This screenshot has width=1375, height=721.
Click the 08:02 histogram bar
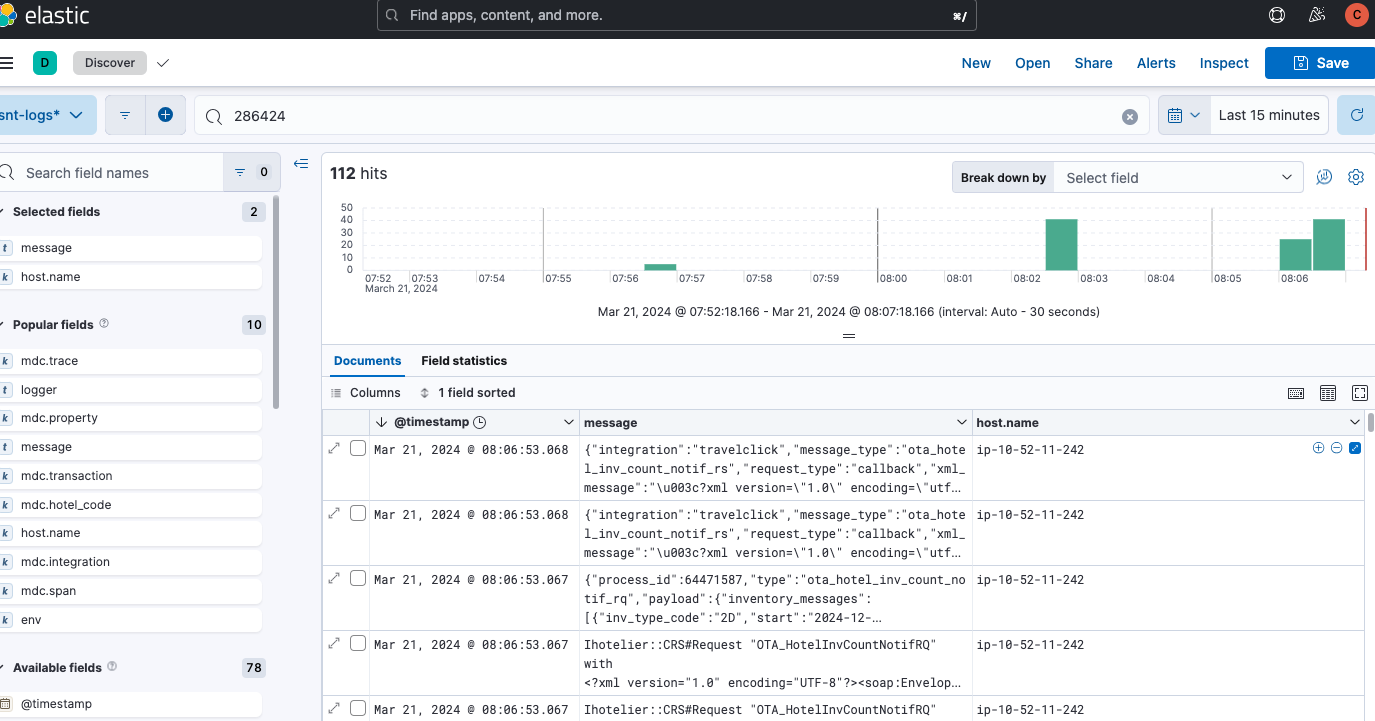coord(1061,244)
